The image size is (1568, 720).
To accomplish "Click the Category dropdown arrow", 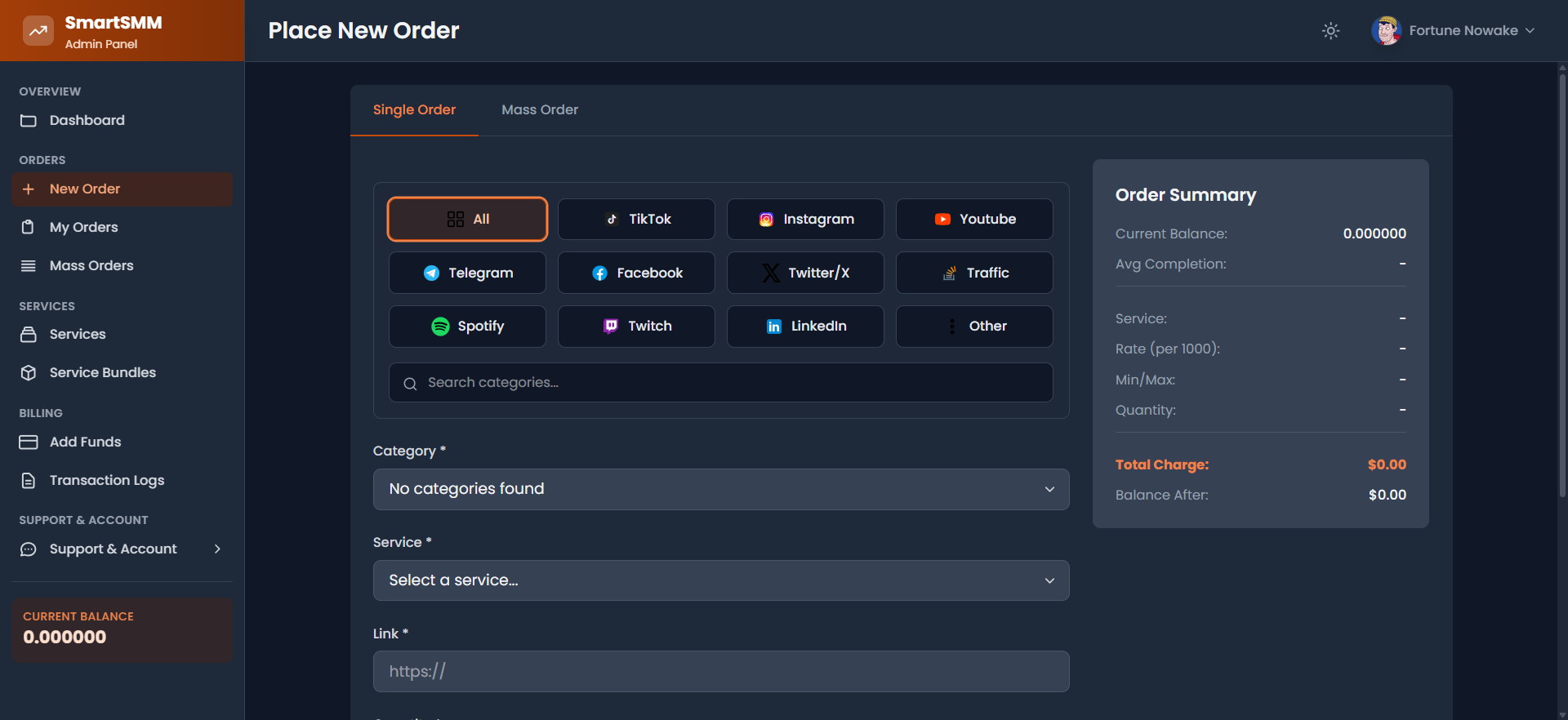I will [x=1049, y=490].
